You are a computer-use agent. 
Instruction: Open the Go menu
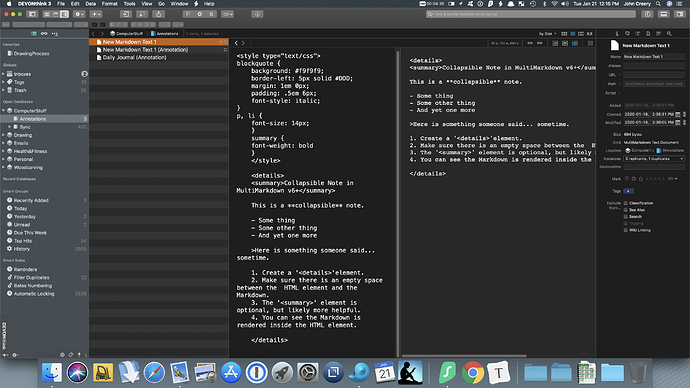point(161,4)
